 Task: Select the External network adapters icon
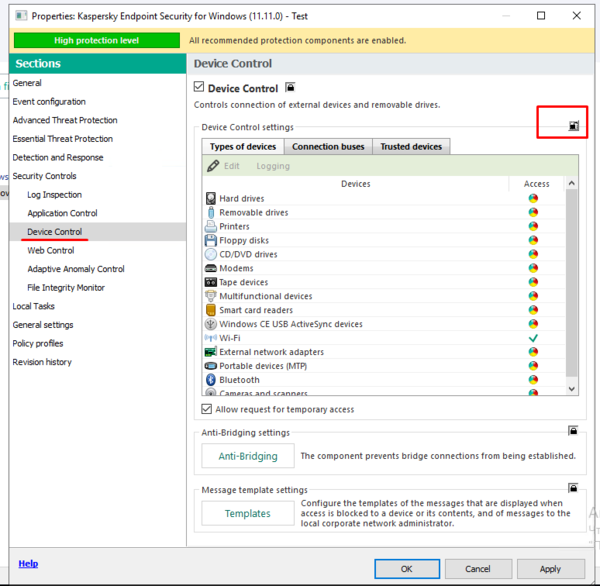(x=211, y=352)
